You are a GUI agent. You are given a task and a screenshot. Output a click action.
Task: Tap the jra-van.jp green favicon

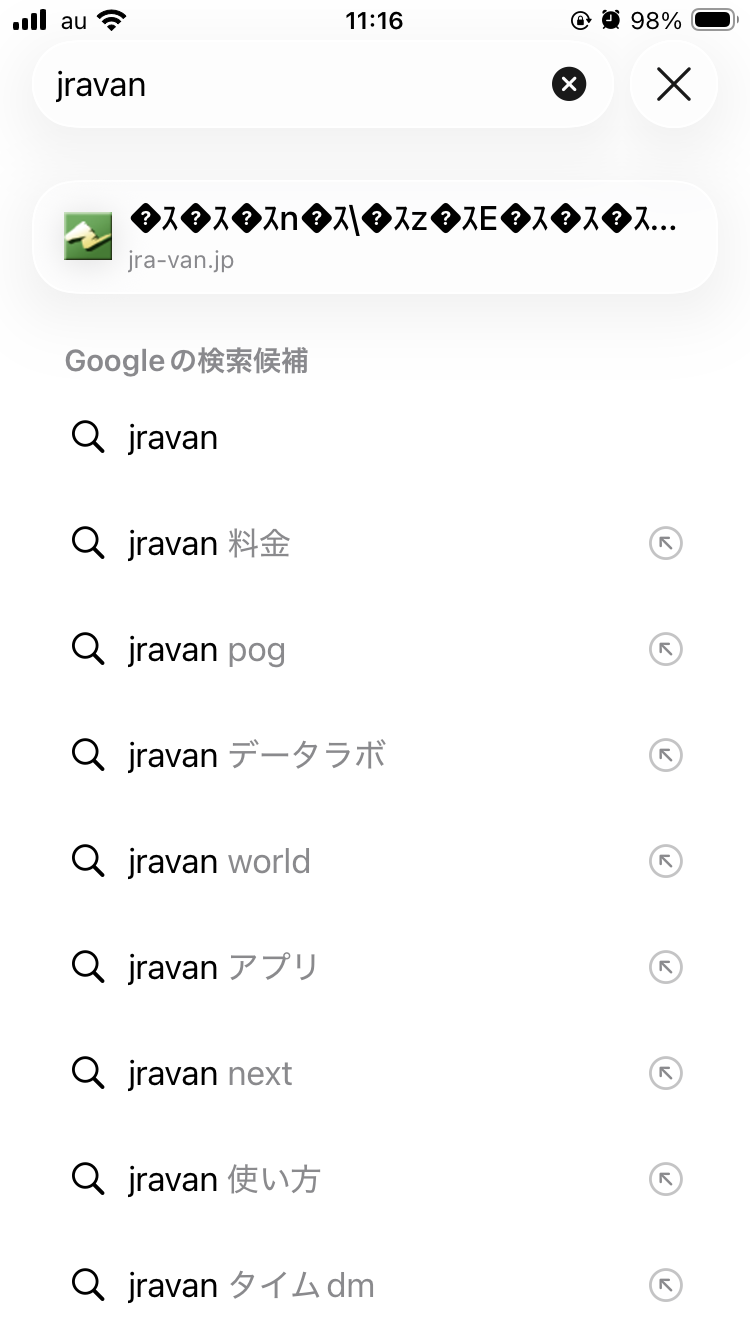88,237
